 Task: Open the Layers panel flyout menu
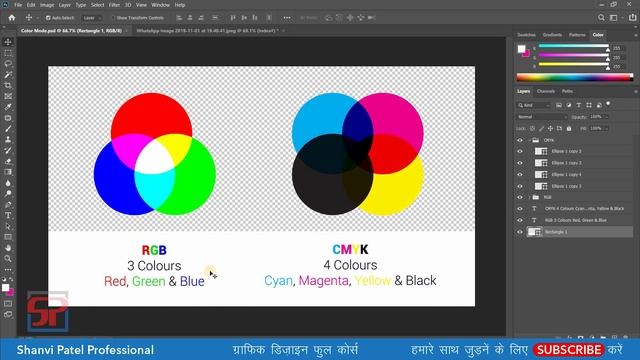pos(635,91)
